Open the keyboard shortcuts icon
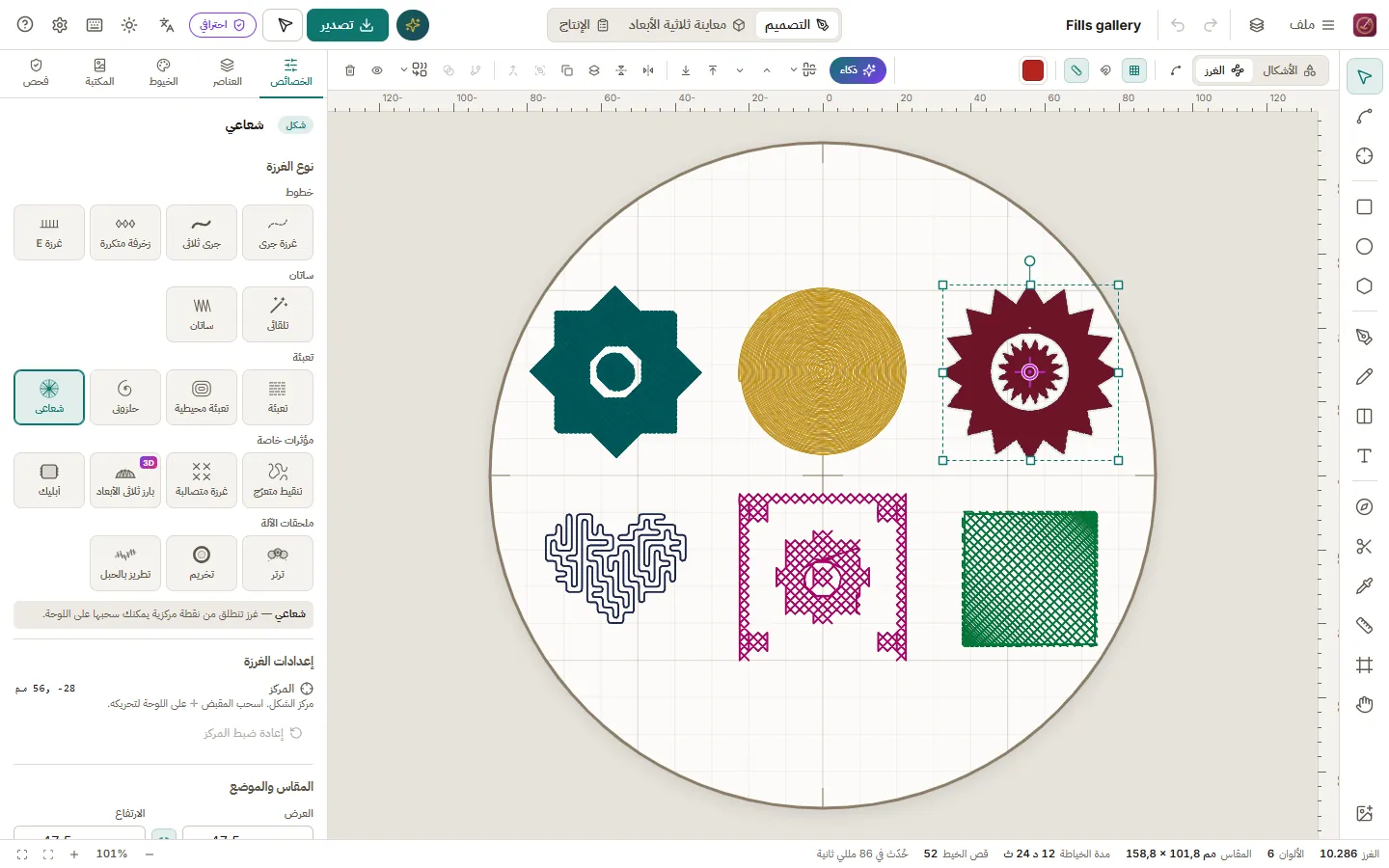 tap(95, 25)
